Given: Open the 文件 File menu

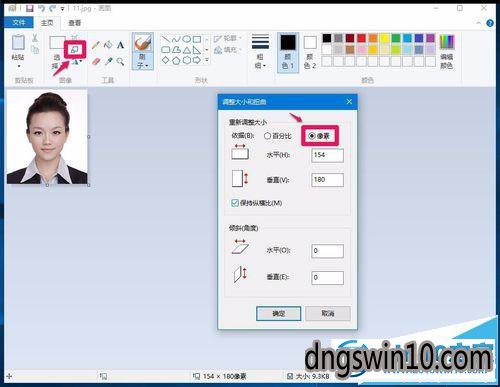Looking at the screenshot, I should [19, 22].
